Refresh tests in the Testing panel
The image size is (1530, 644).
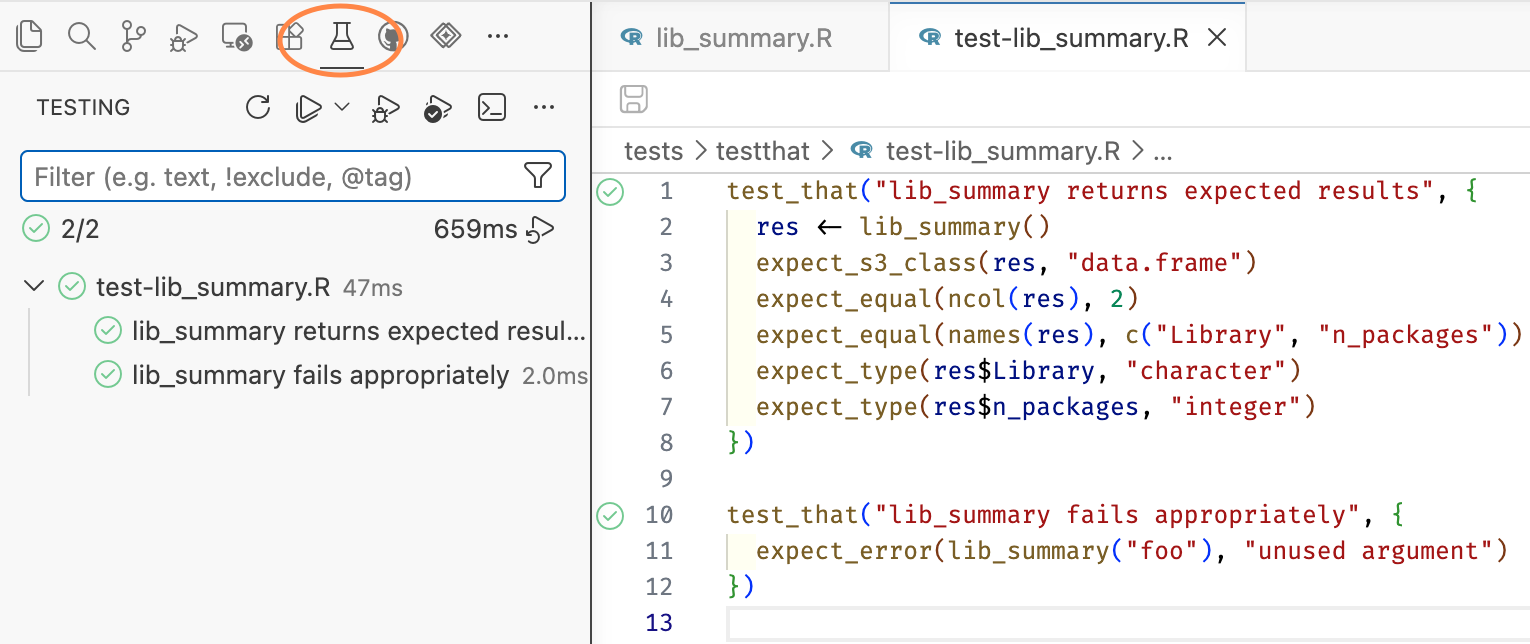[258, 107]
